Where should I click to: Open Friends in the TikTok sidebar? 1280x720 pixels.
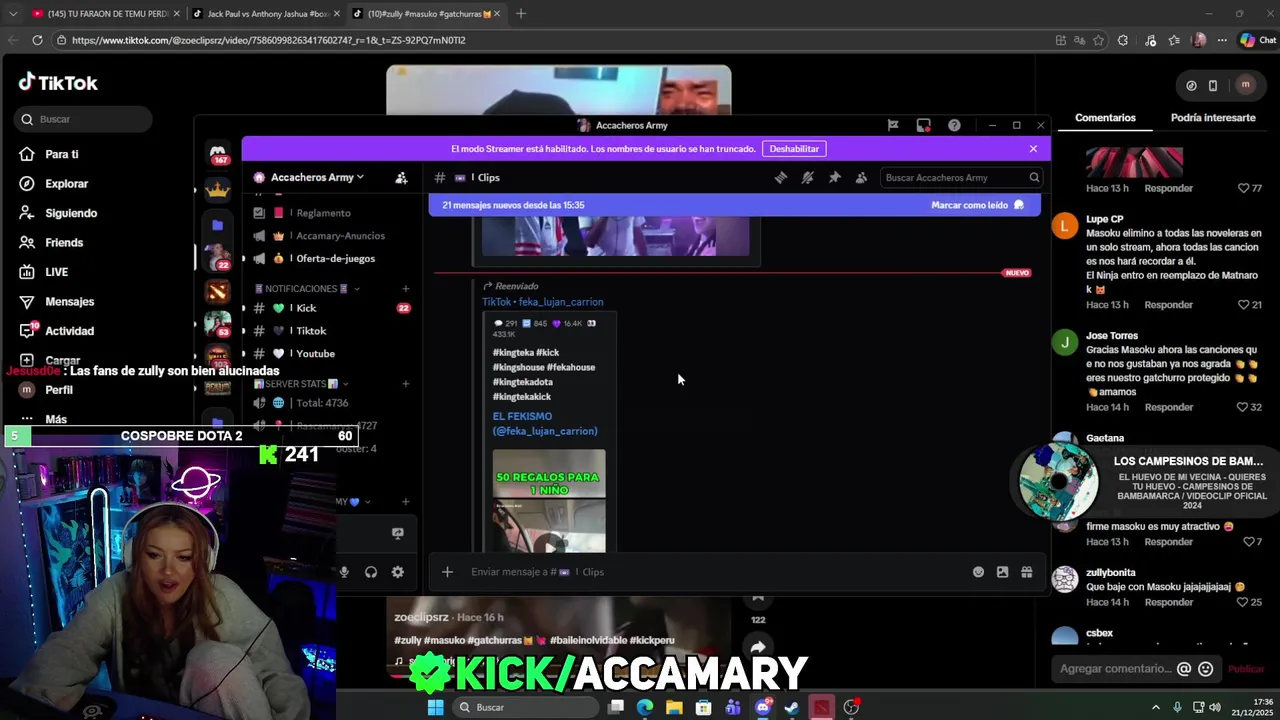click(x=64, y=243)
